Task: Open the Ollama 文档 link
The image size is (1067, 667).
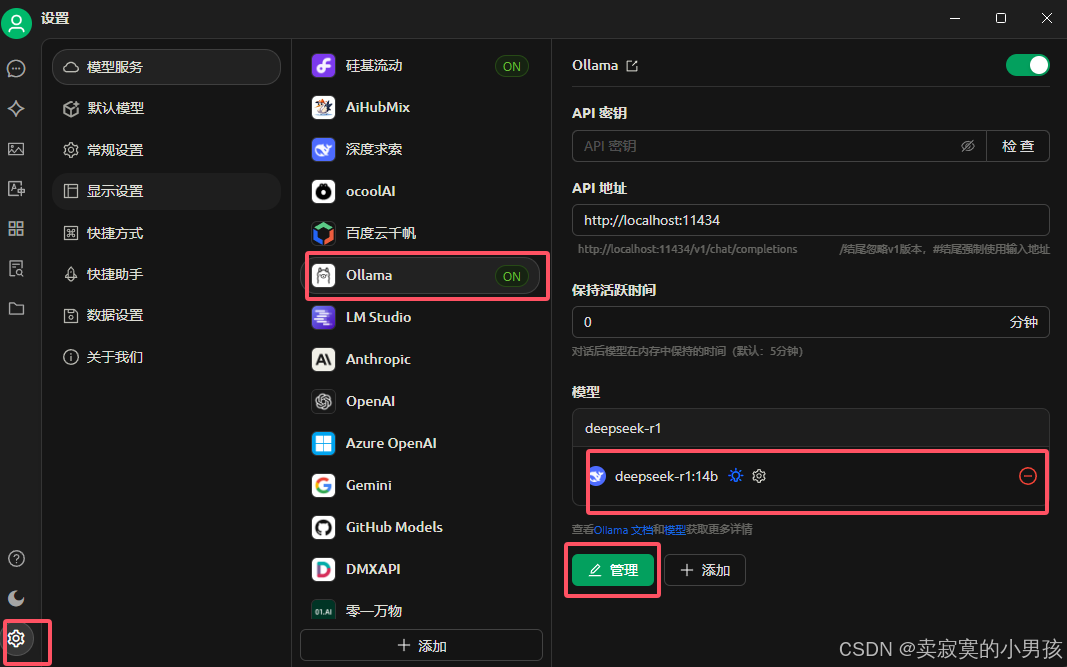Action: [623, 530]
